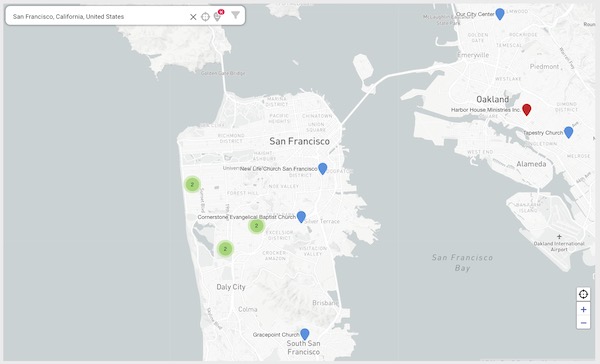Select the Gracepoint Church map pin
Viewport: 600px width, 364px height.
[305, 334]
